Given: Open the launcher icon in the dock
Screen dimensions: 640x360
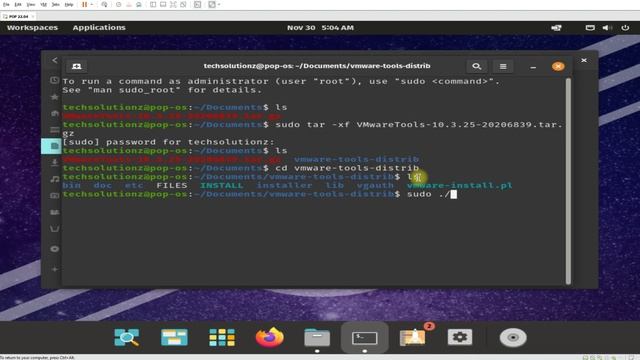Looking at the screenshot, I should pos(174,337).
